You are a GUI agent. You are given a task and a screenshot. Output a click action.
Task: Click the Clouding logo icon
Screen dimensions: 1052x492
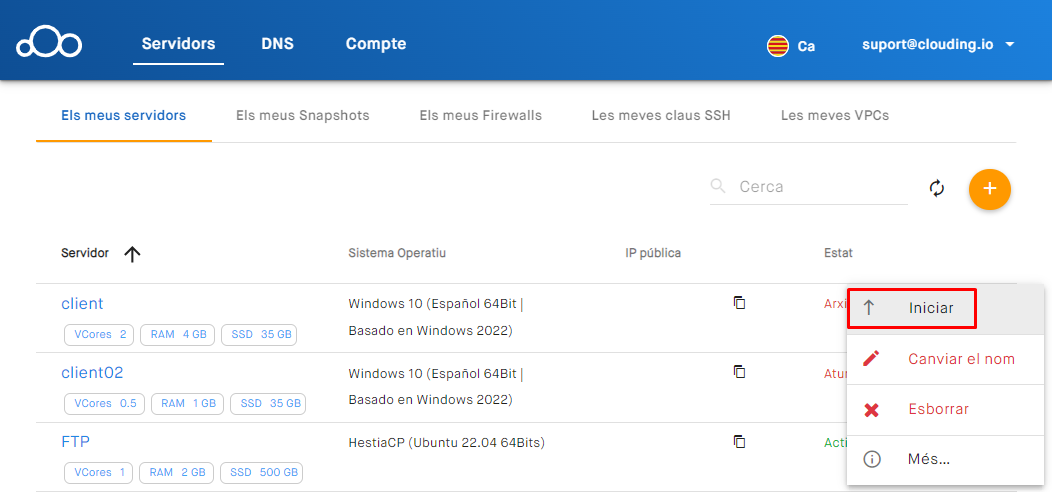pos(48,44)
